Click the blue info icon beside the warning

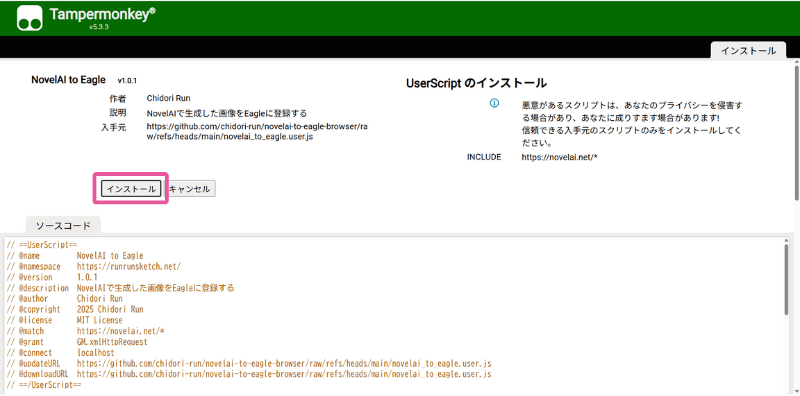point(494,103)
